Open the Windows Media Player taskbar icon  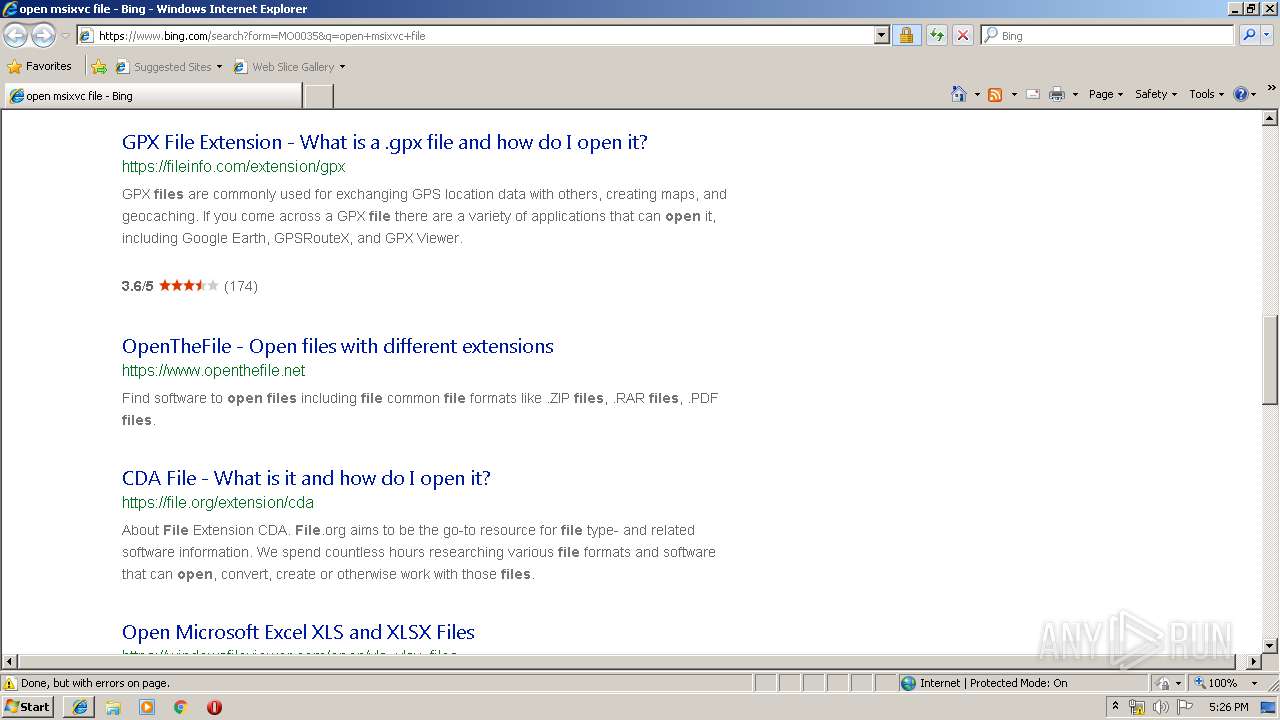pyautogui.click(x=147, y=707)
